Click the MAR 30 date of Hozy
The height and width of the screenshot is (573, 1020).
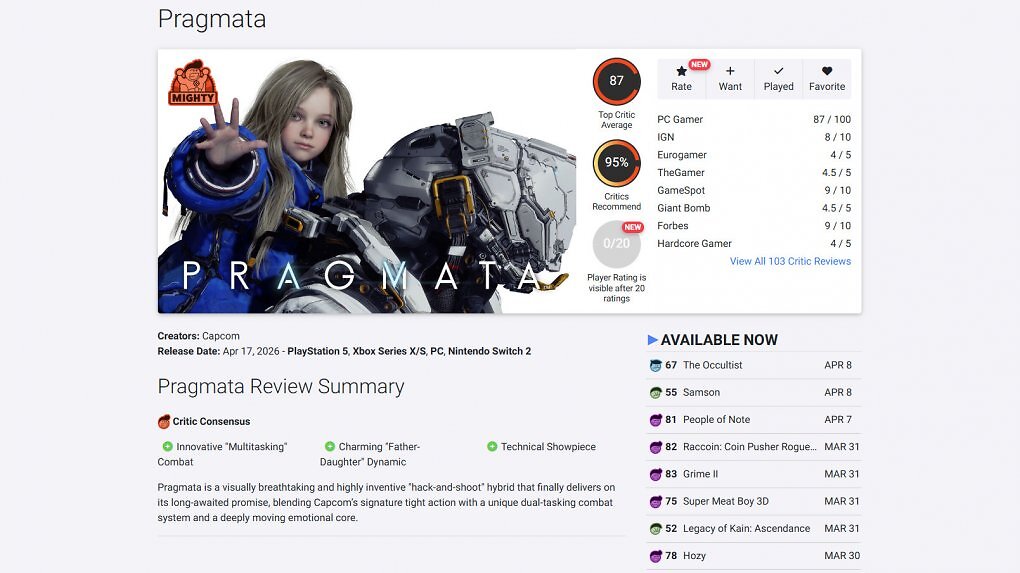click(842, 557)
